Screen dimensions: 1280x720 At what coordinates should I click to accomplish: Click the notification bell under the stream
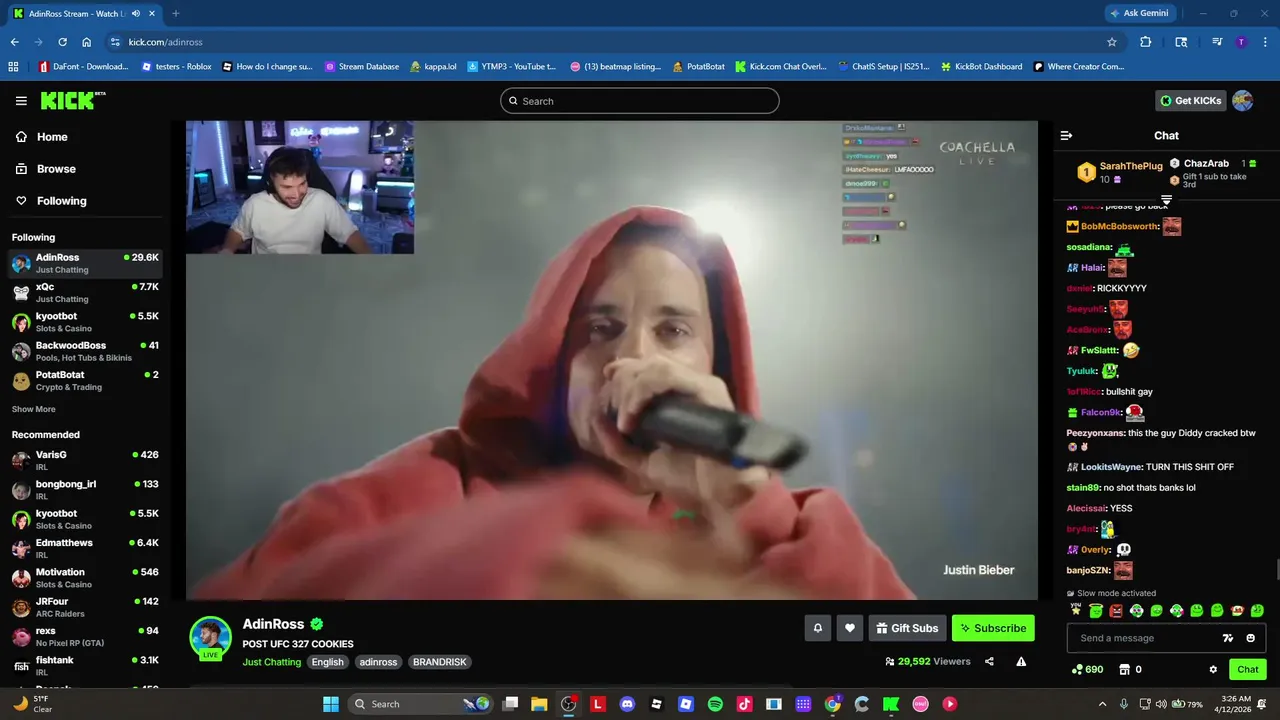[x=817, y=628]
